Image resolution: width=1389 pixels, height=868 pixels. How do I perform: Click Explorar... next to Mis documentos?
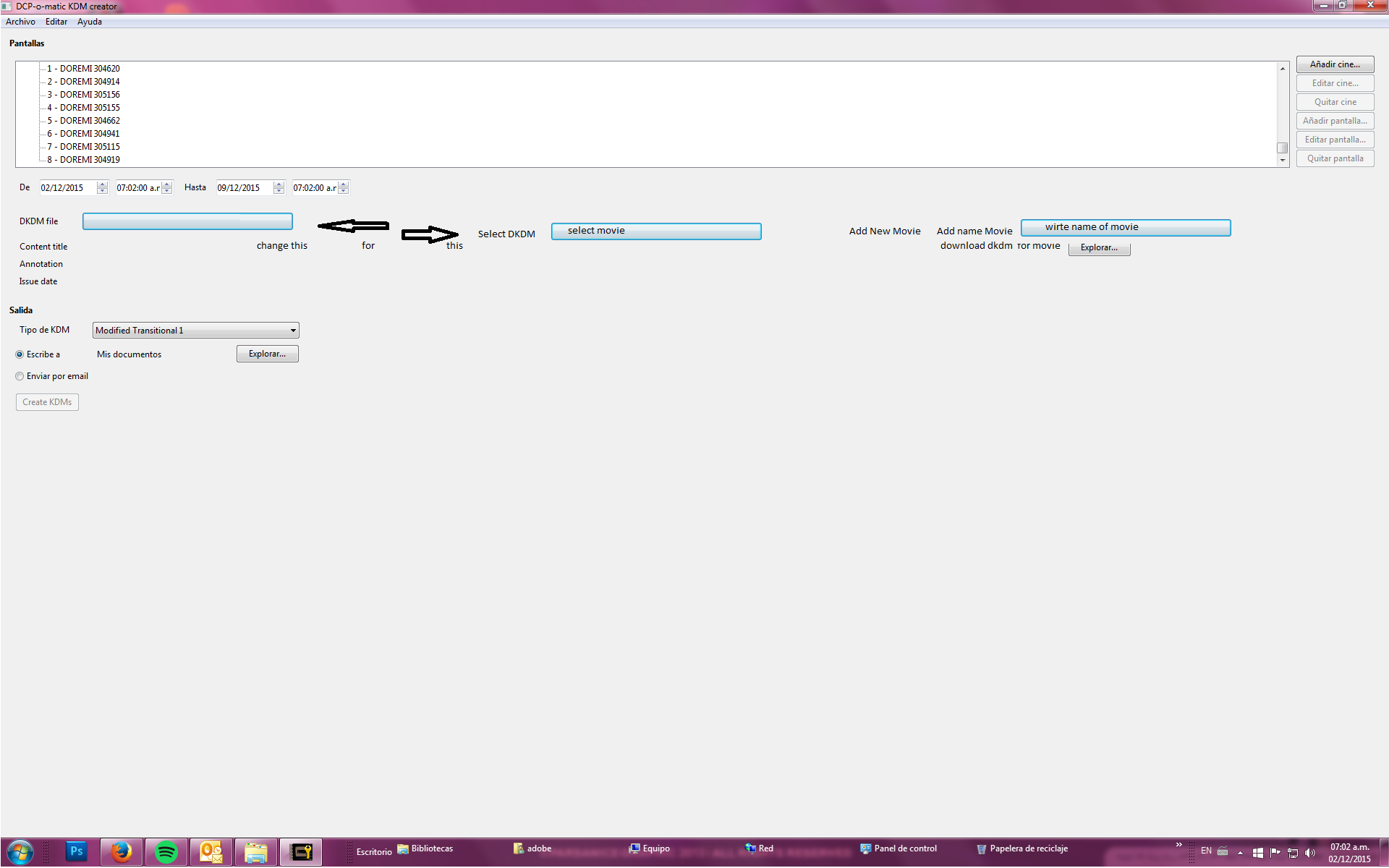[267, 354]
